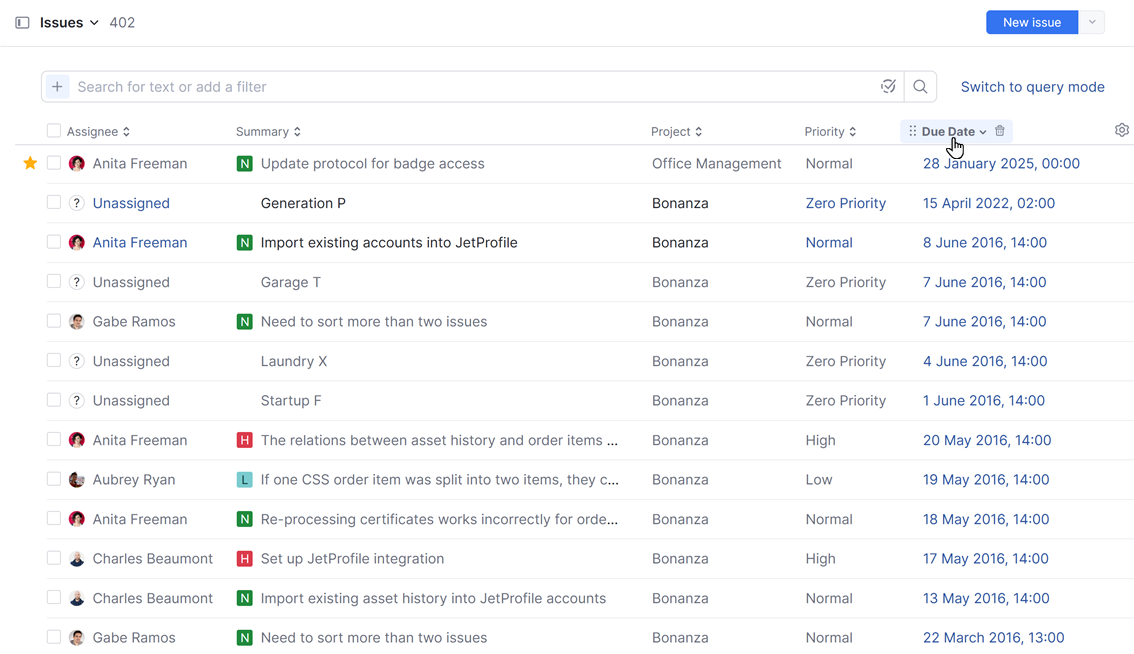Open Anita Freeman link in Import existing accounts row
This screenshot has width=1134, height=654.
tap(140, 242)
